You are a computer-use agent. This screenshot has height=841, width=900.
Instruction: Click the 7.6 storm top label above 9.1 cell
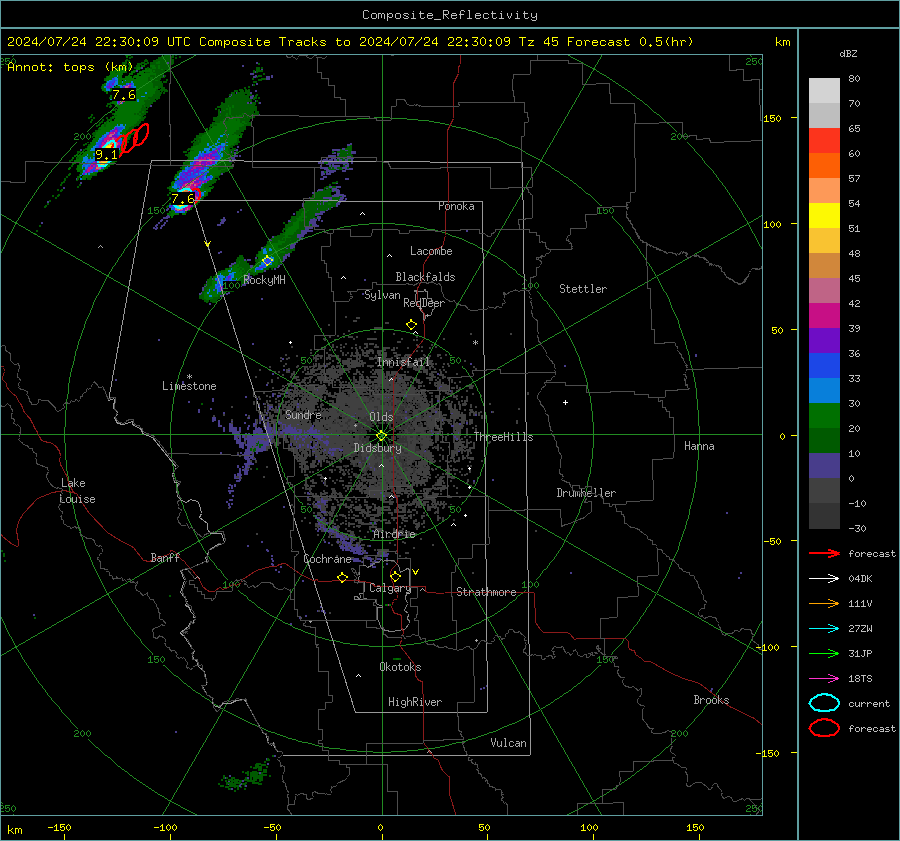pos(124,95)
